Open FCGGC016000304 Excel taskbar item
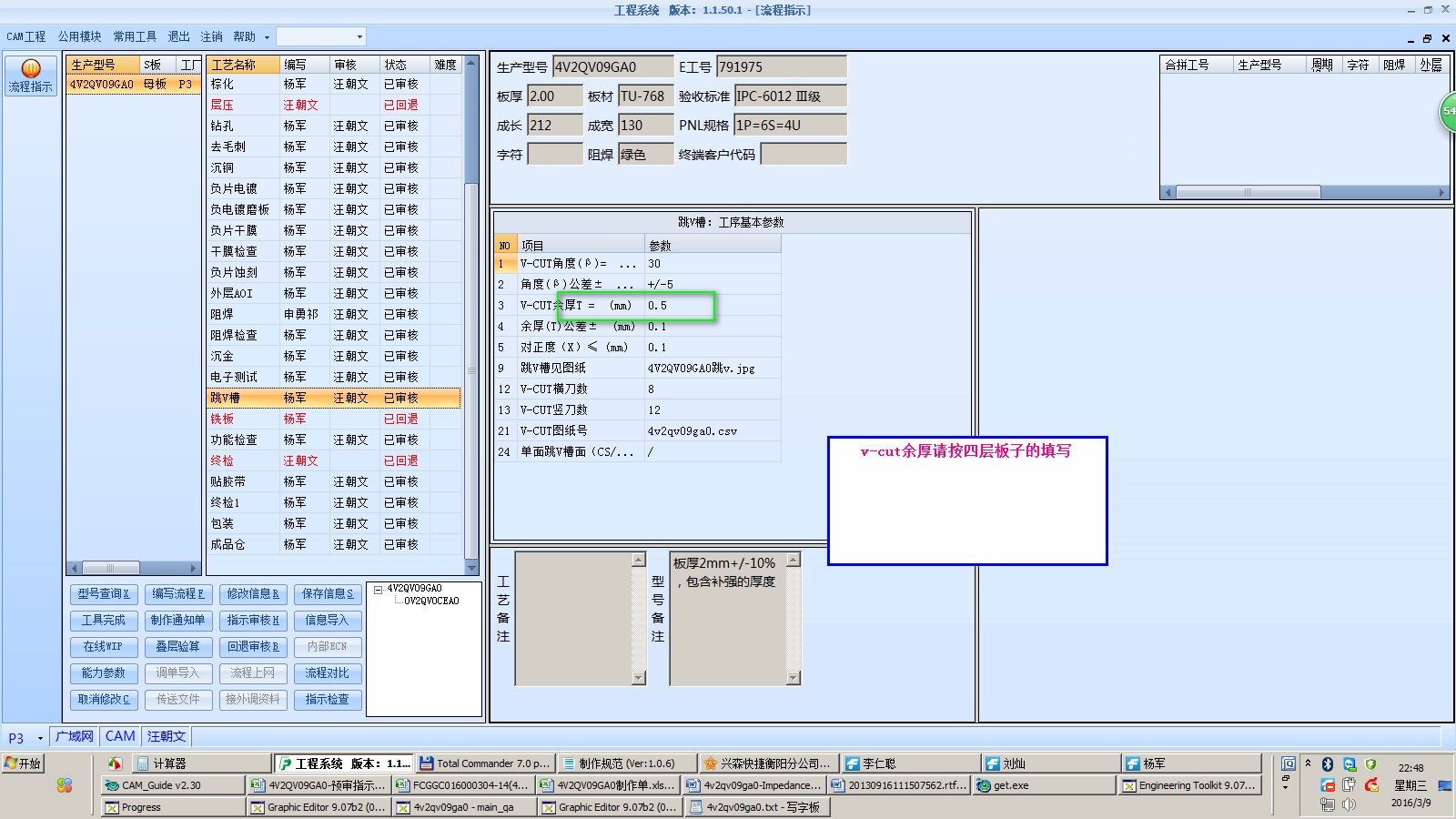 point(463,785)
